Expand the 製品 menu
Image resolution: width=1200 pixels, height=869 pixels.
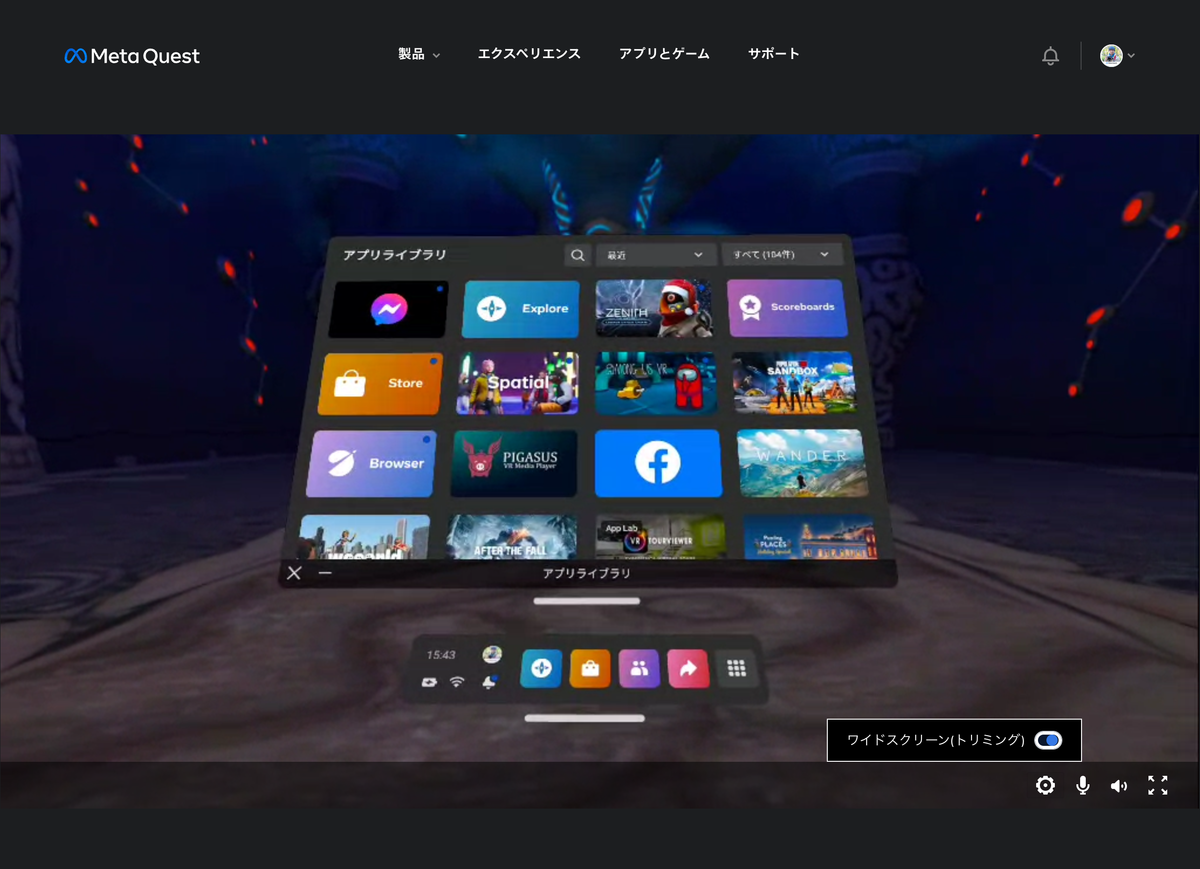419,54
